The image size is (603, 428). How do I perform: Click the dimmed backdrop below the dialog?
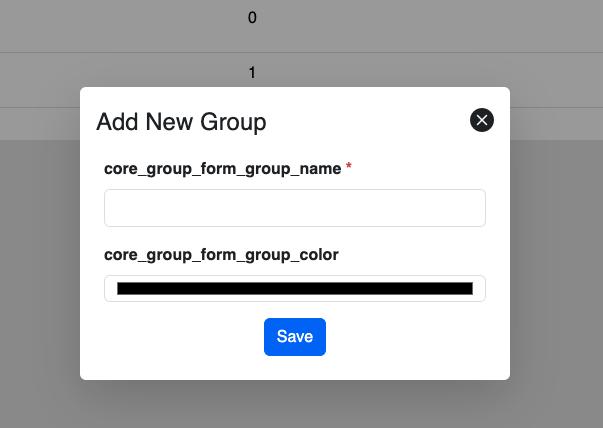click(300, 403)
